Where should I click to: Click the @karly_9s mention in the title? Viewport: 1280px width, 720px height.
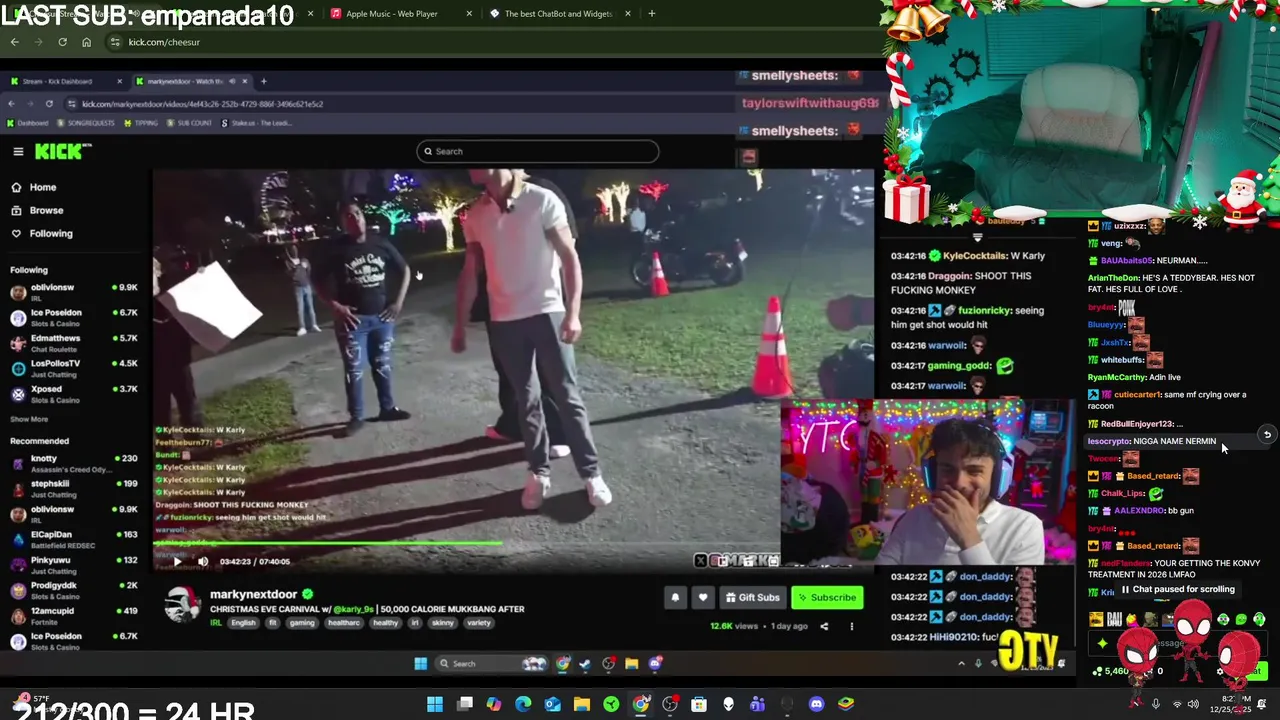[x=353, y=609]
